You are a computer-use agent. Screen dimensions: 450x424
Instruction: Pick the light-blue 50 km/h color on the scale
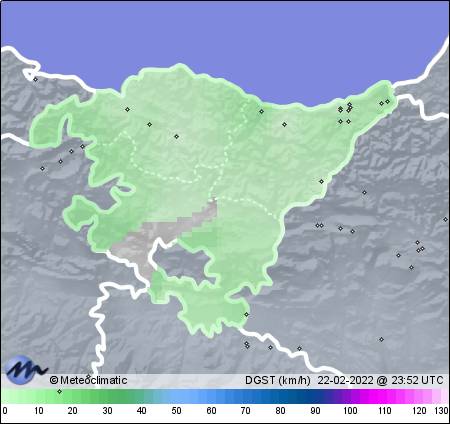pyautogui.click(x=176, y=396)
